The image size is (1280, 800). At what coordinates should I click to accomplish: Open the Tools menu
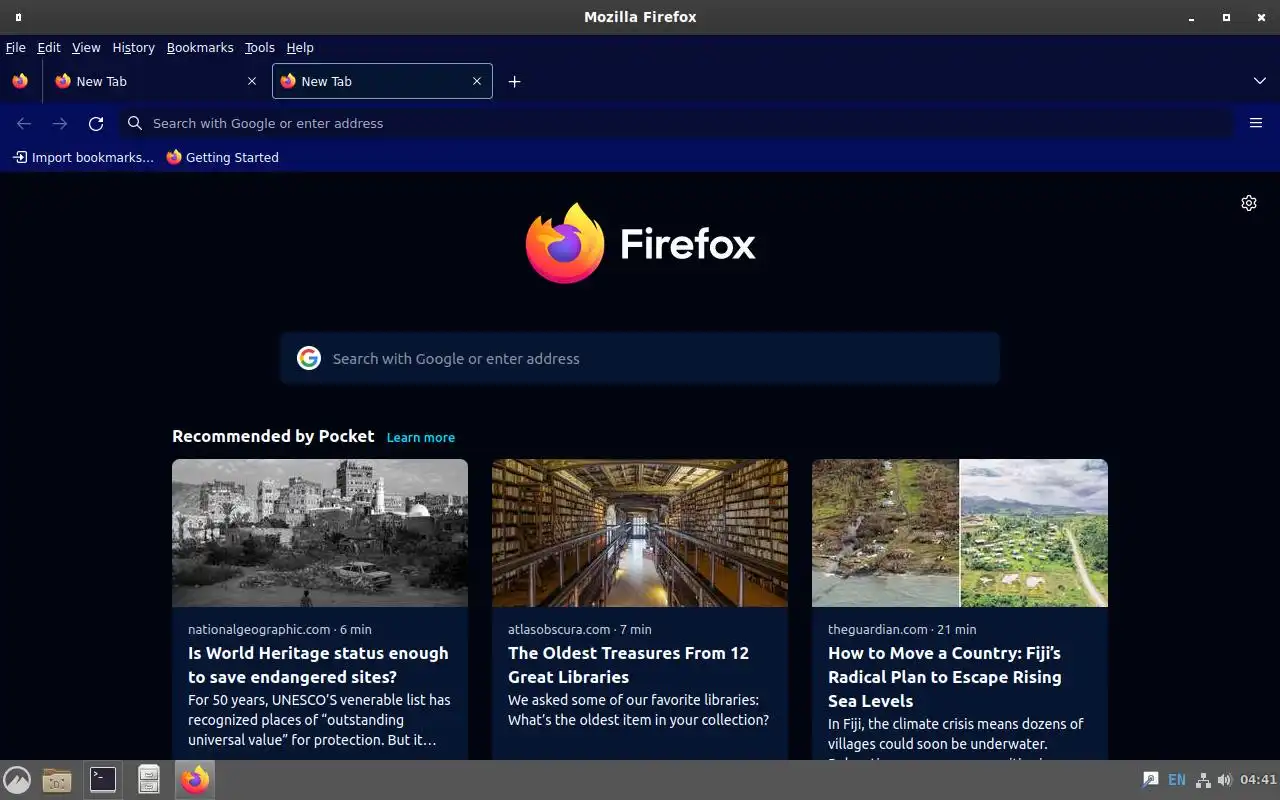coord(259,47)
